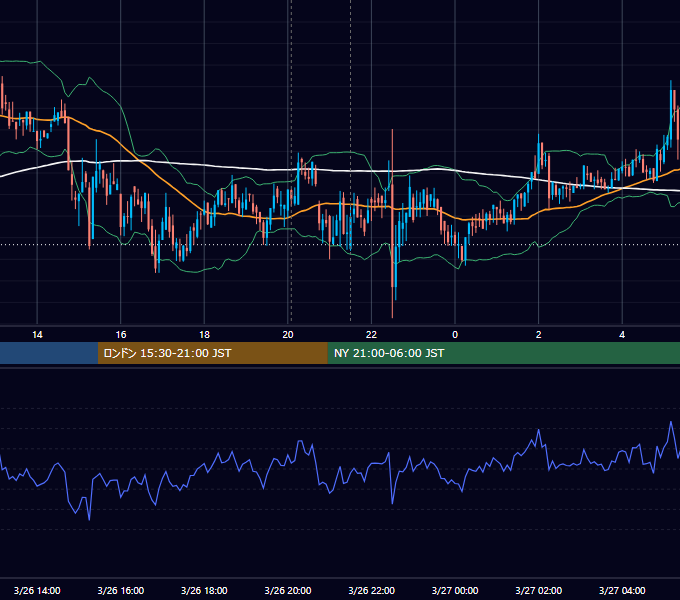Click the 18 hour axis label
Viewport: 680px width, 600px height.
click(204, 335)
